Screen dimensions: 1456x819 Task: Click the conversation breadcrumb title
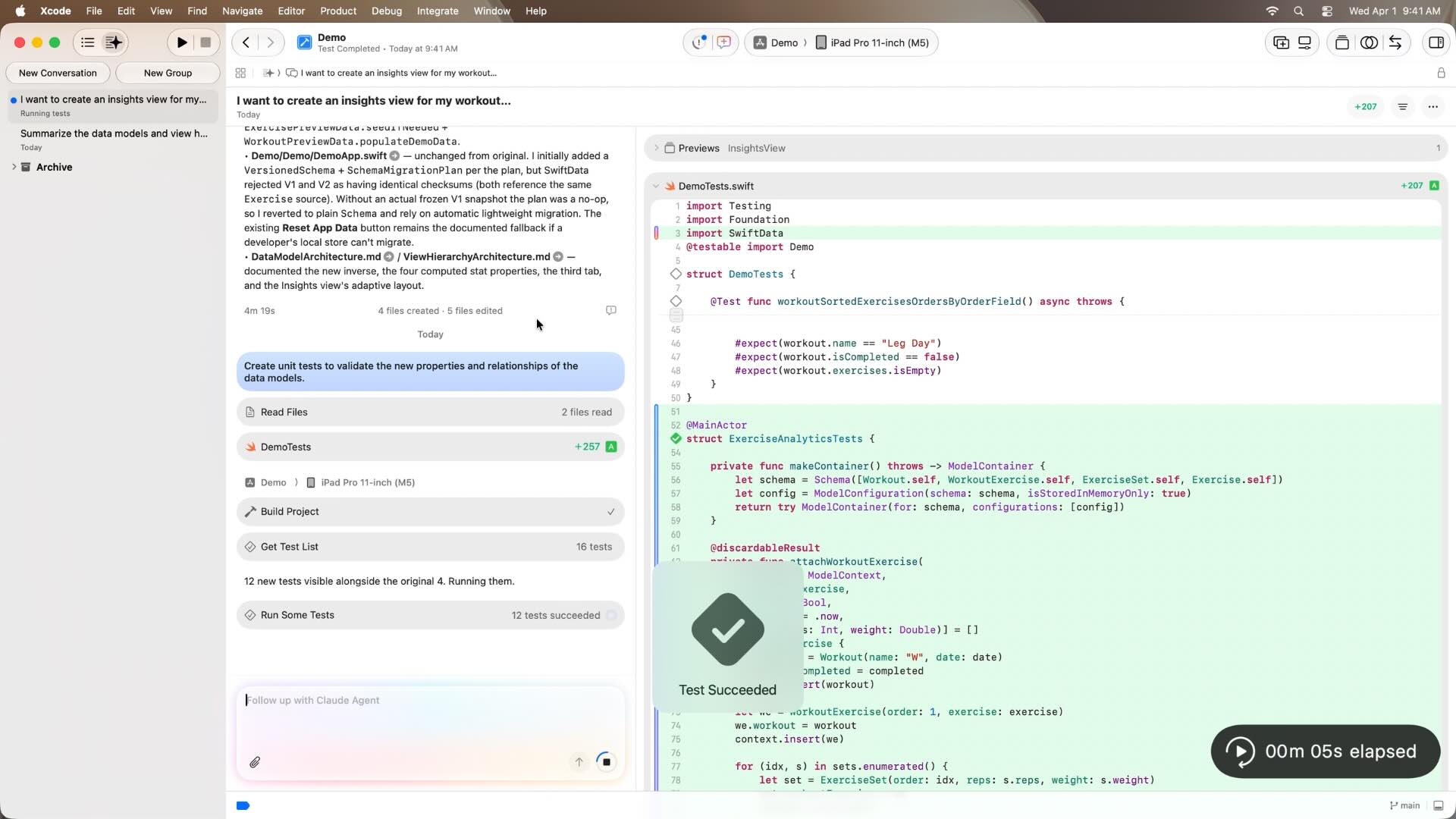[398, 73]
